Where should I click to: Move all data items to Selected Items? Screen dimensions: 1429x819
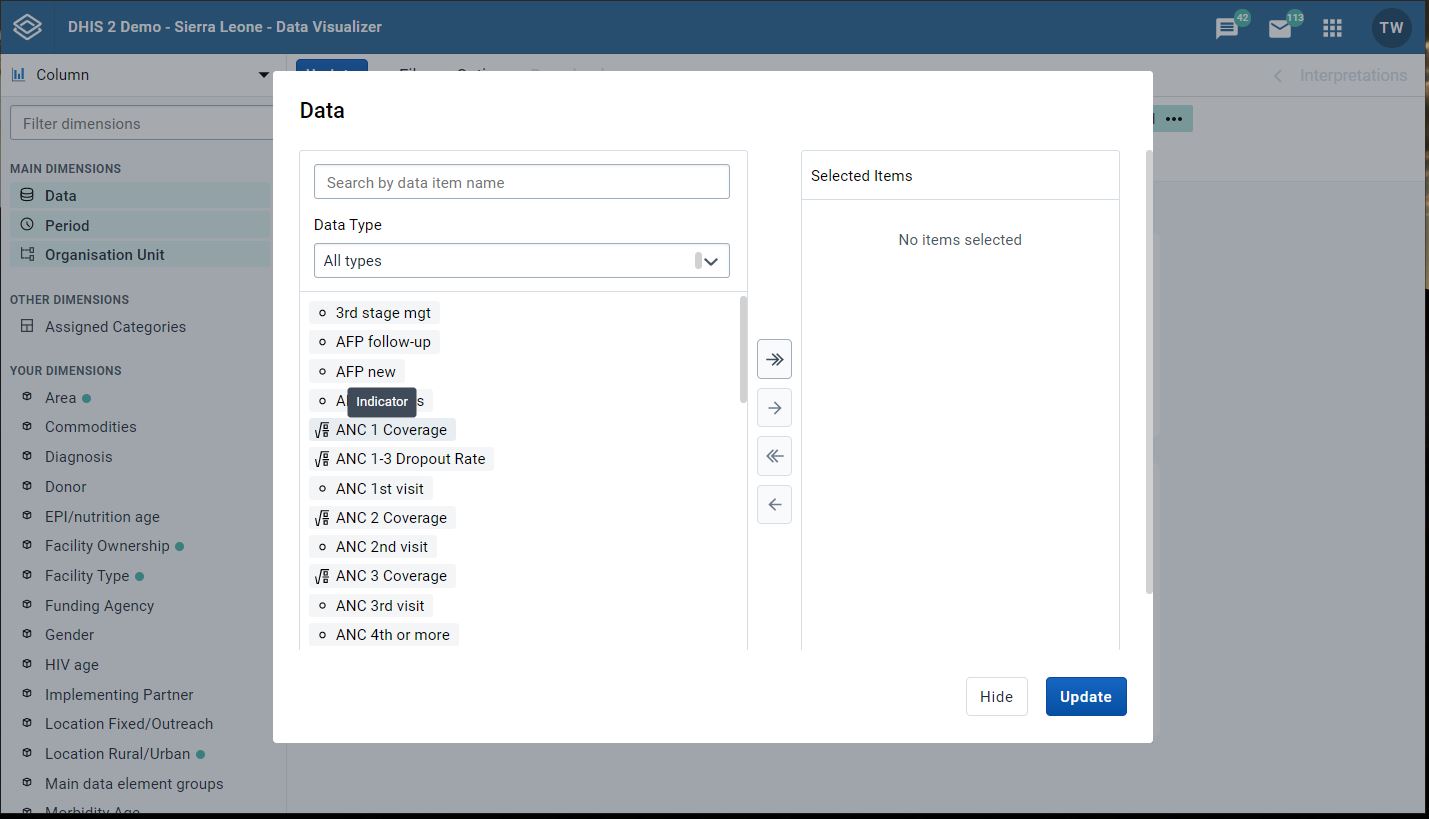774,358
